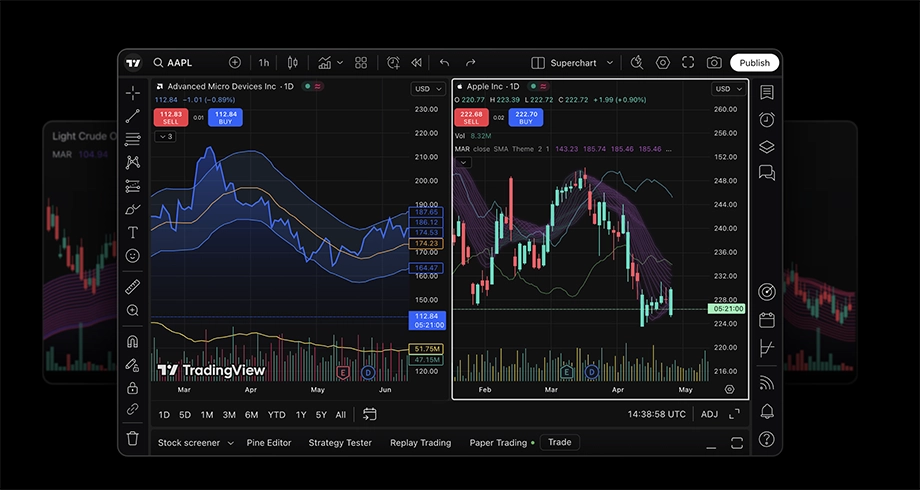This screenshot has width=920, height=490.
Task: Open notifications bell in right sidebar
Action: tap(767, 410)
